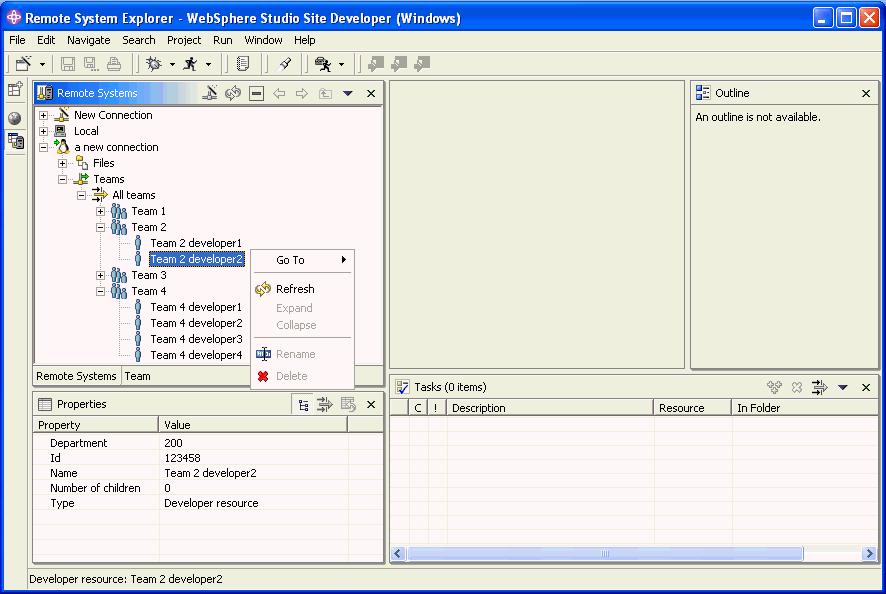Image resolution: width=886 pixels, height=594 pixels.
Task: Click Open Perspective icon on left sidebar
Action: [15, 90]
